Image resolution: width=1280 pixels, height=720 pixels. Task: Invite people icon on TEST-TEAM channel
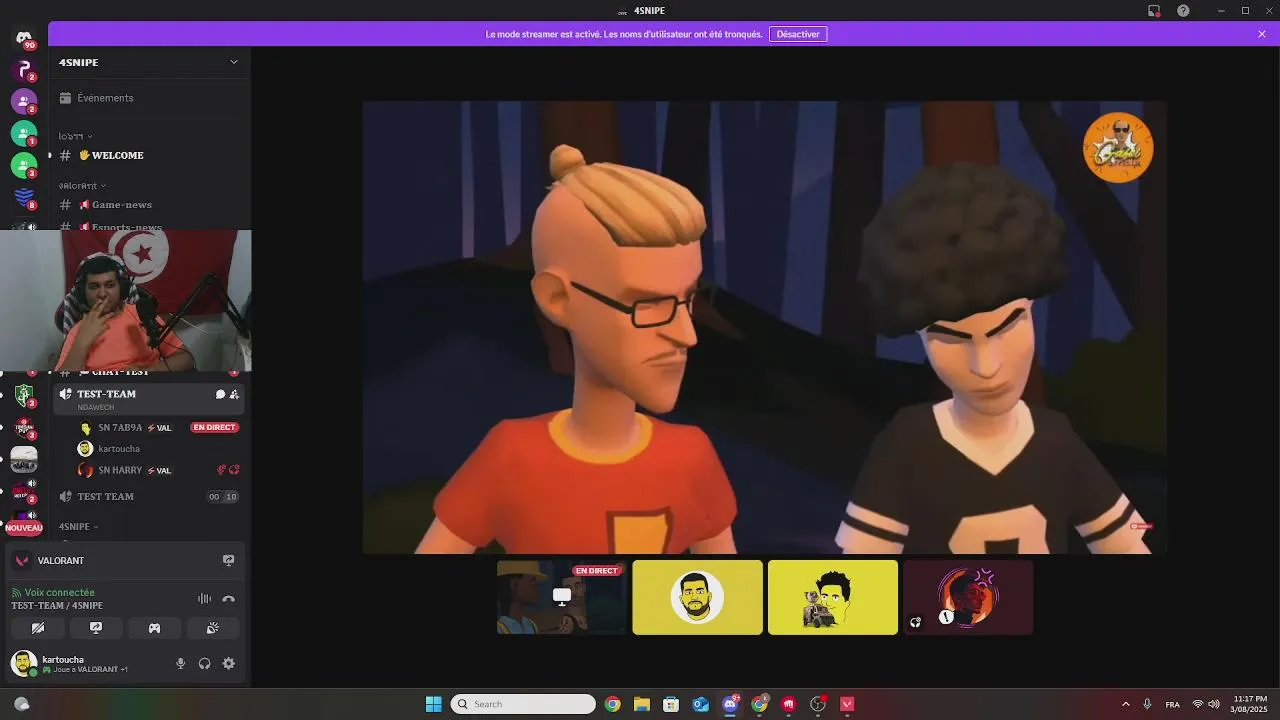tap(234, 394)
